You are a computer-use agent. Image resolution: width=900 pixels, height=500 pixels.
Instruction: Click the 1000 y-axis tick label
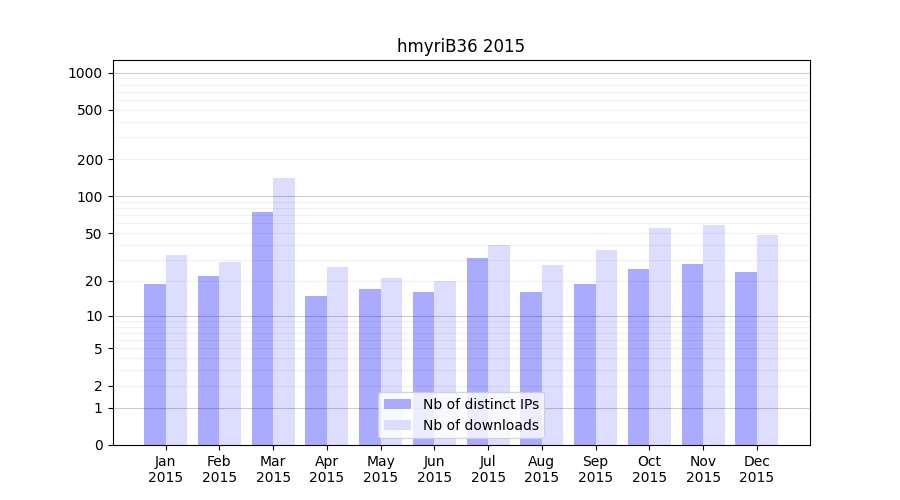click(x=85, y=73)
